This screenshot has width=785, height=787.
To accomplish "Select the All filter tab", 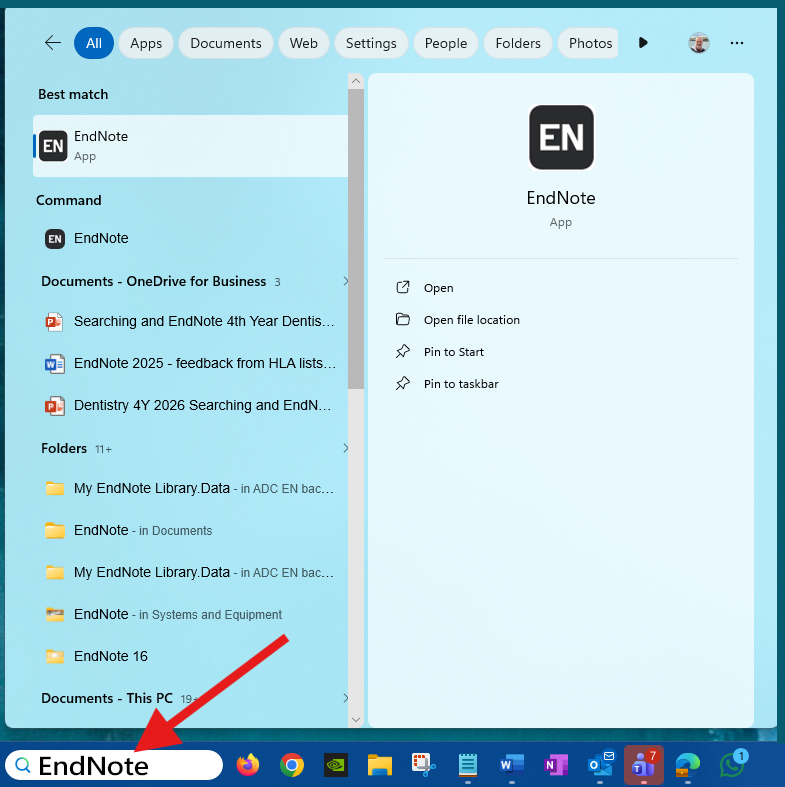I will point(94,43).
